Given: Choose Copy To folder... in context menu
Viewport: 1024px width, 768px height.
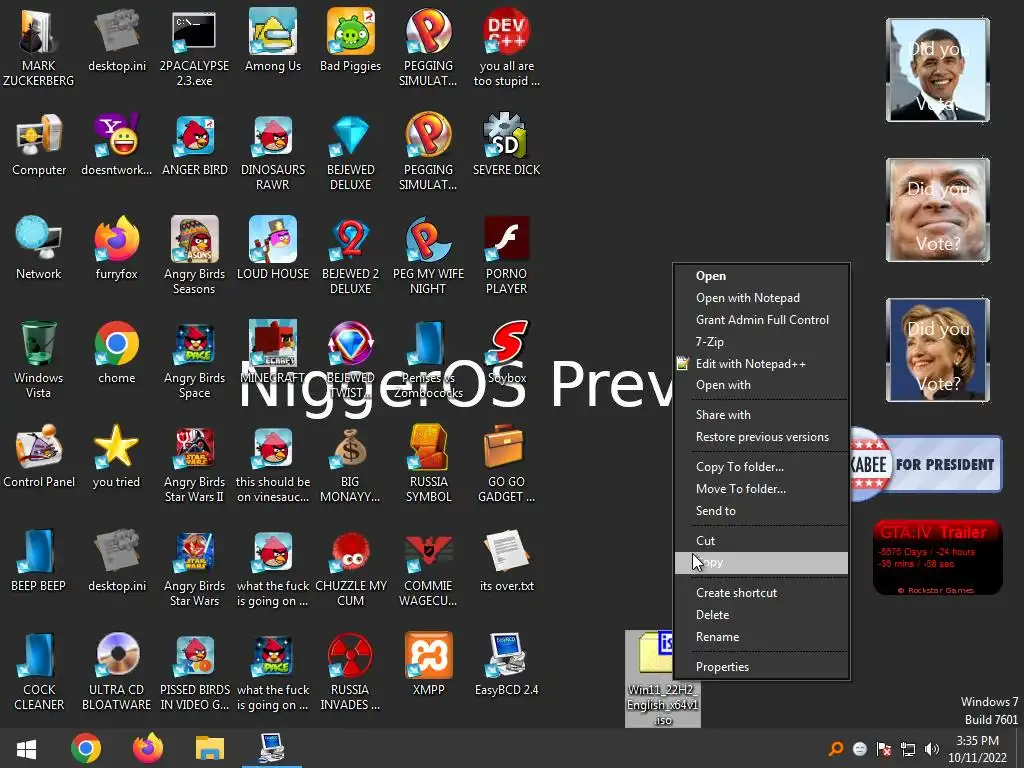Looking at the screenshot, I should pyautogui.click(x=761, y=467).
